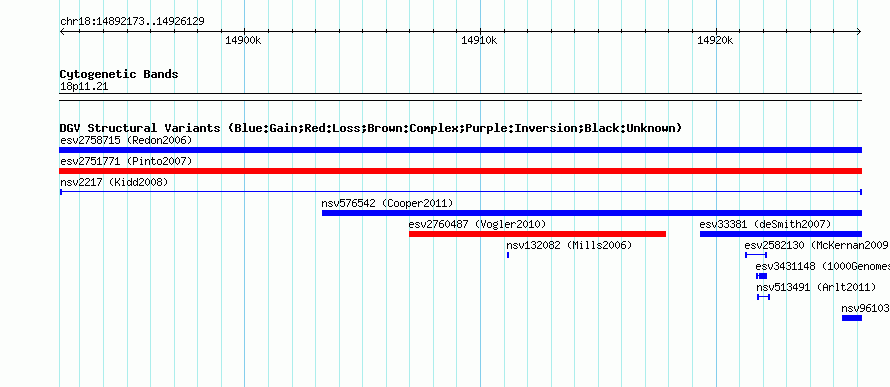Click the 14920k ruler tick label
This screenshot has height=387, width=890.
coord(715,40)
